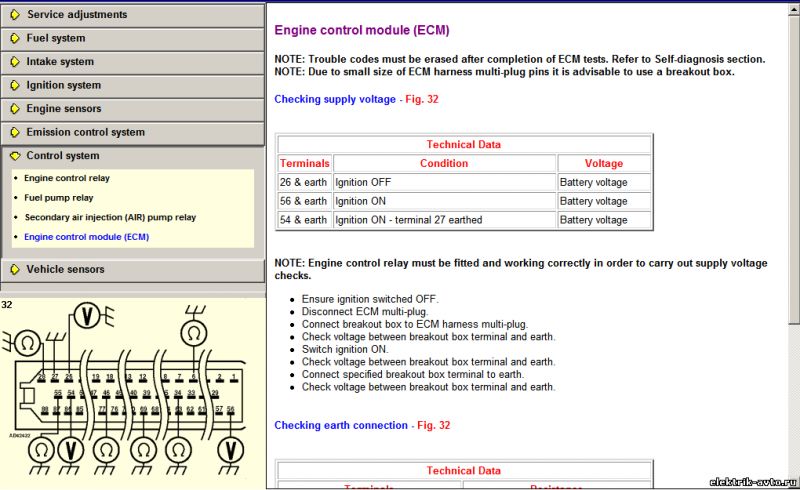Expand the Emission control system section
Screen dimensions: 800x490
tap(133, 132)
